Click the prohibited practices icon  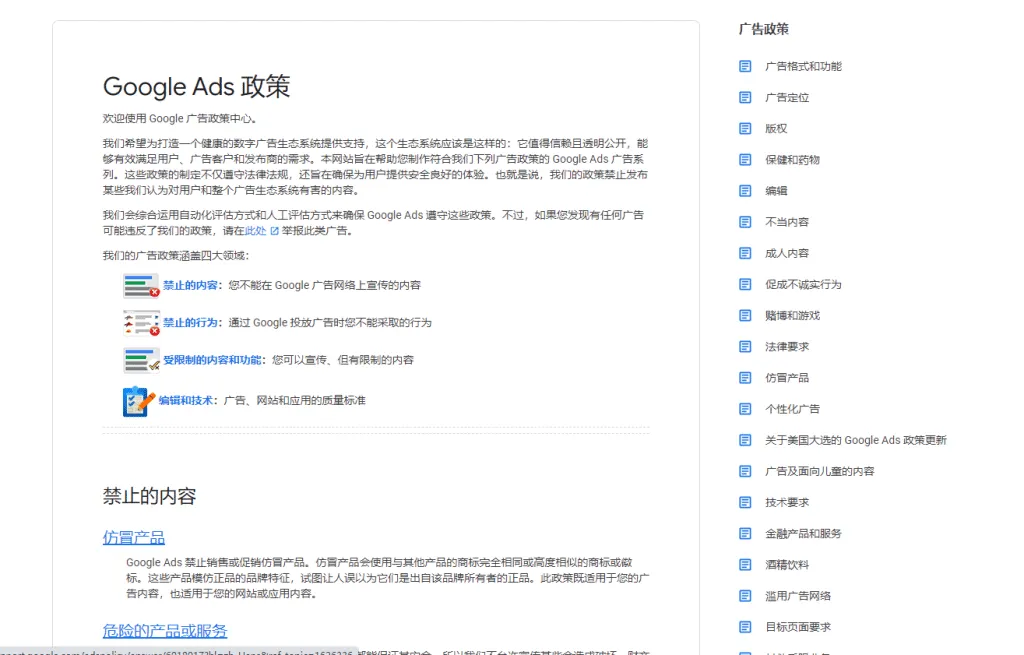click(x=141, y=322)
